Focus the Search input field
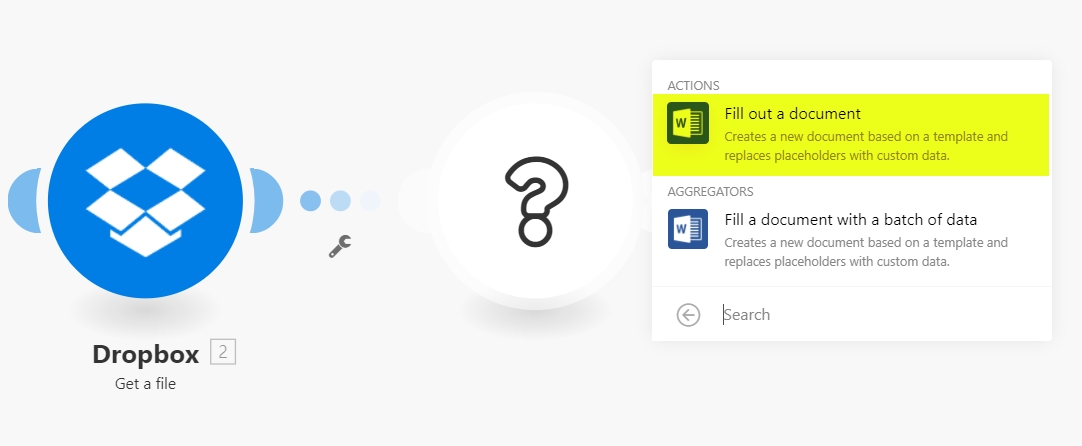Viewport: 1082px width, 446px height. (883, 315)
